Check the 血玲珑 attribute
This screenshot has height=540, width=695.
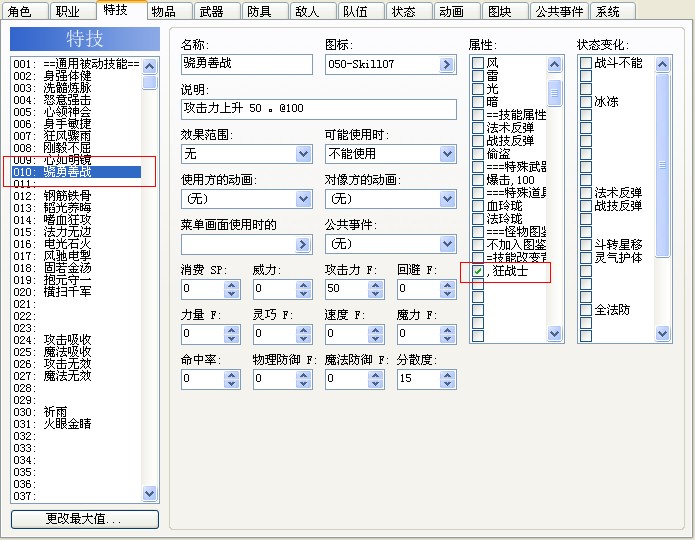477,206
